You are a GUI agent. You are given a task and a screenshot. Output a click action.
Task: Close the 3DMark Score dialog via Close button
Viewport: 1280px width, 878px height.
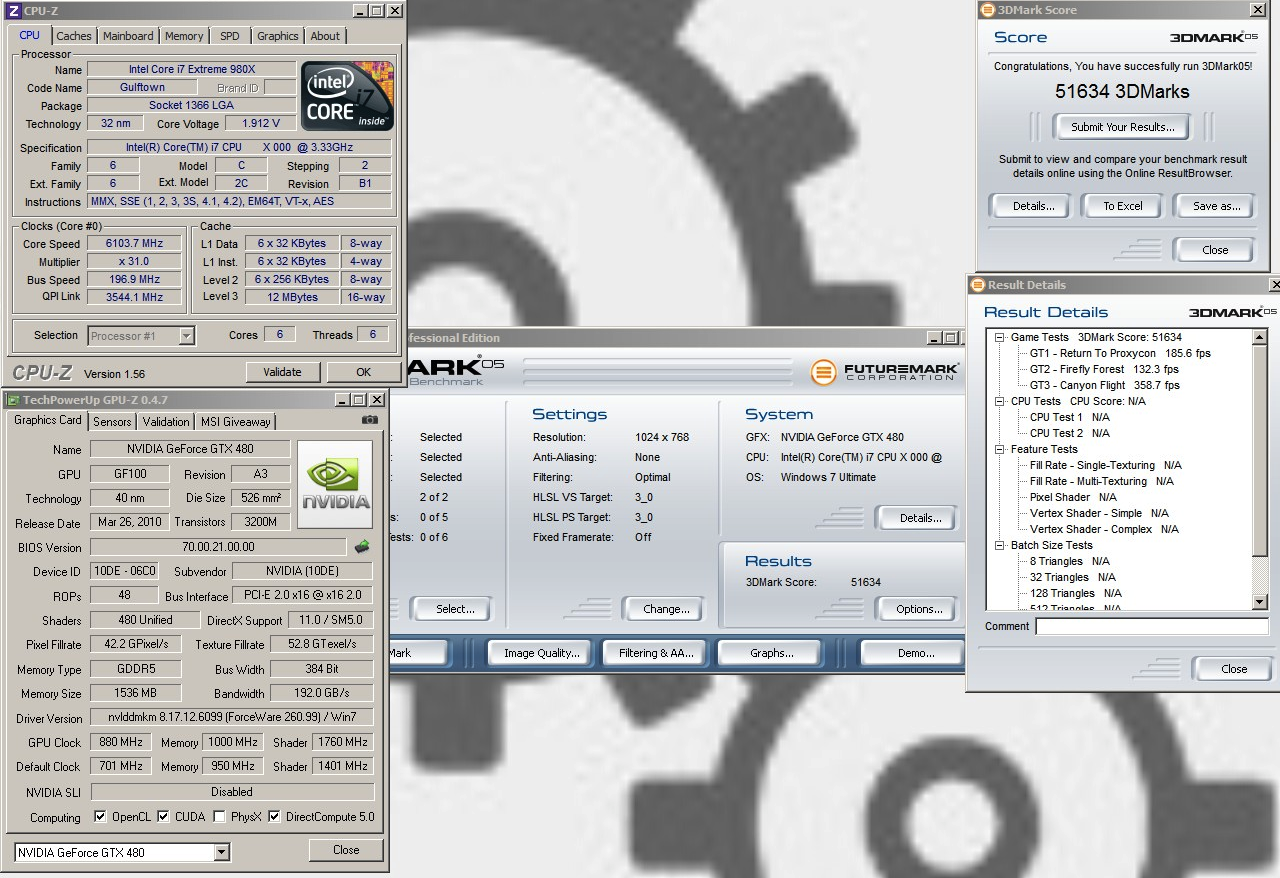click(1215, 250)
